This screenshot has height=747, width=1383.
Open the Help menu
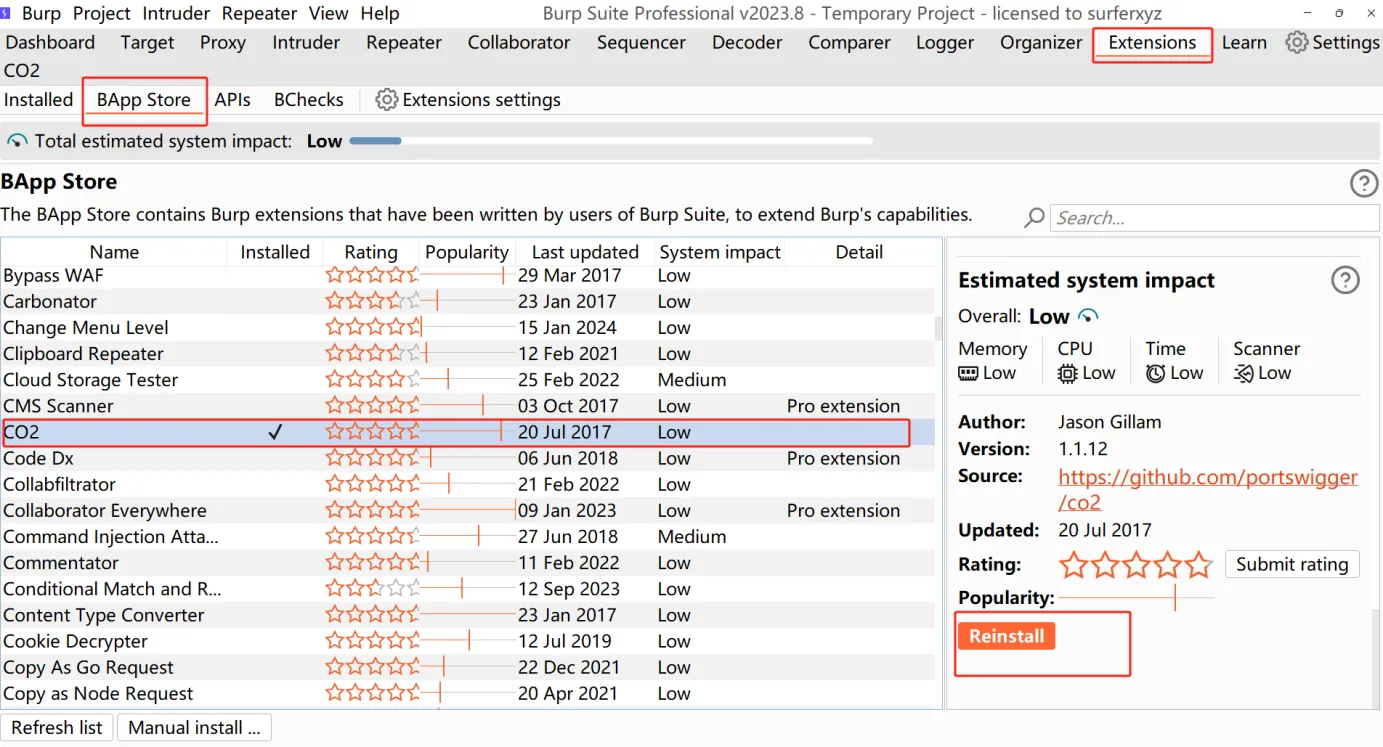(380, 13)
